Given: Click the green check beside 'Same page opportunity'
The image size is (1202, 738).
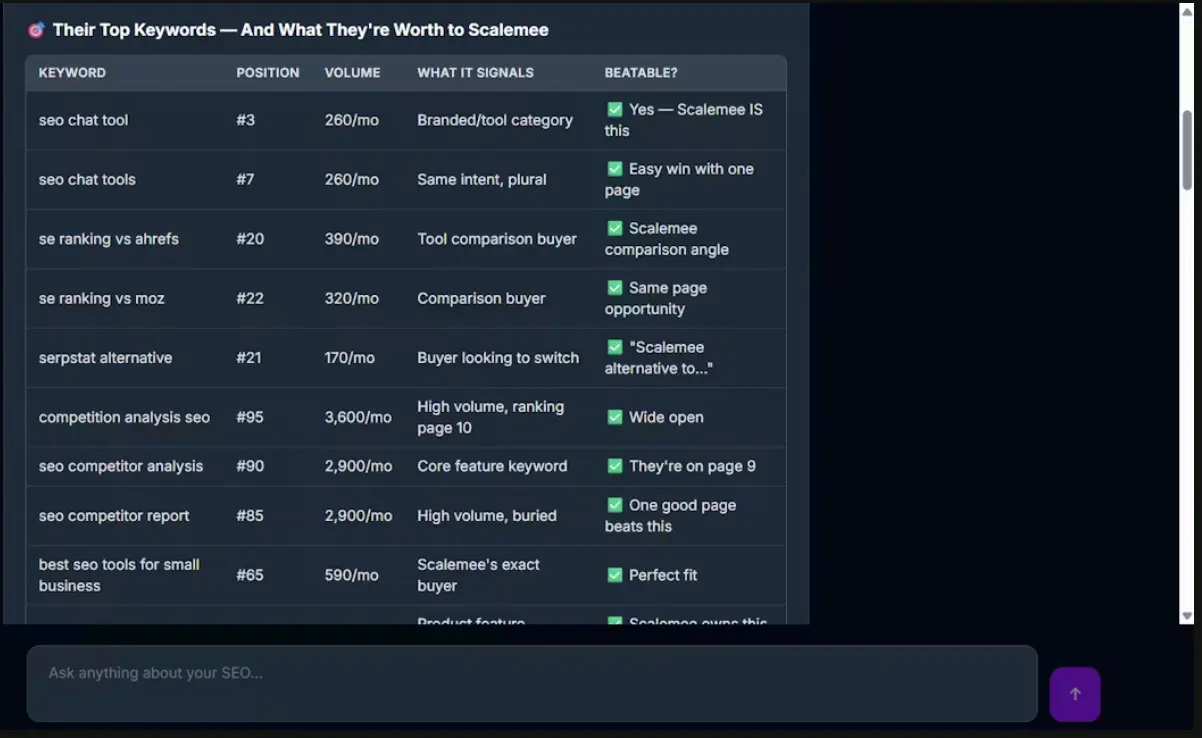Looking at the screenshot, I should pyautogui.click(x=615, y=288).
